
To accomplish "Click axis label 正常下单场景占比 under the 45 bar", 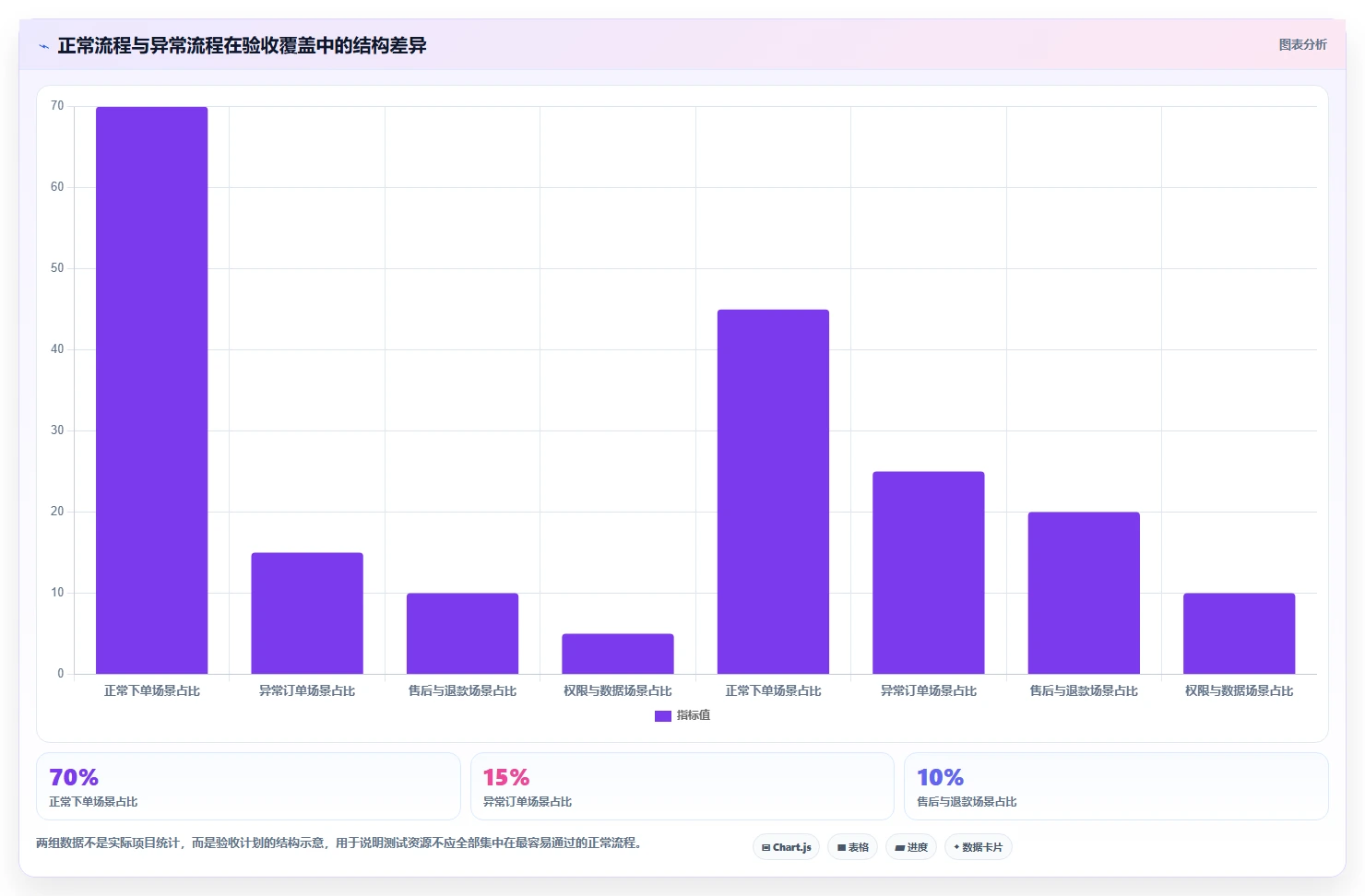I will [773, 690].
